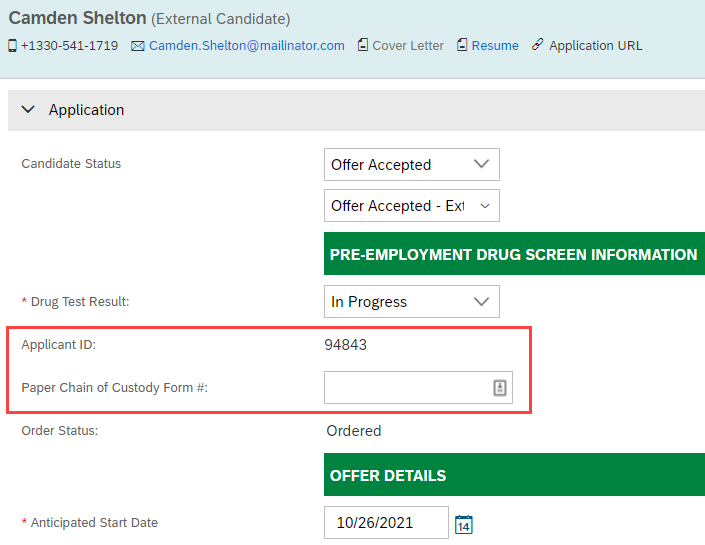Open the Candidate Status Offer Accepted dropdown
The image size is (705, 545).
point(411,165)
